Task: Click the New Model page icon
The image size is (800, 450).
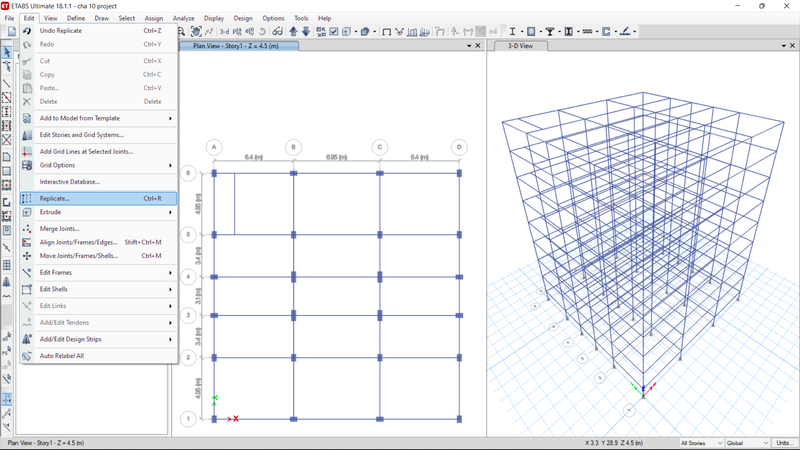Action: [12, 32]
